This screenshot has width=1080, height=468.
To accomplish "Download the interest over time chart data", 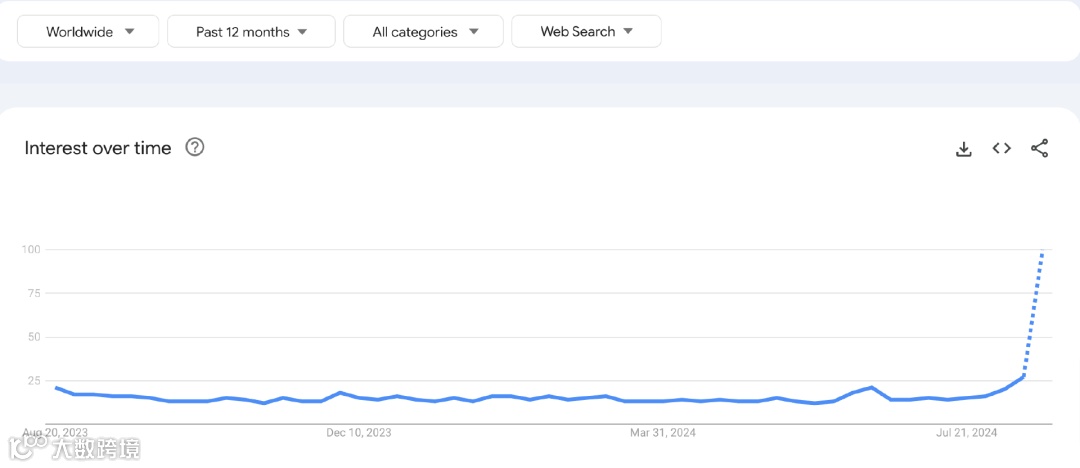I will pyautogui.click(x=964, y=149).
